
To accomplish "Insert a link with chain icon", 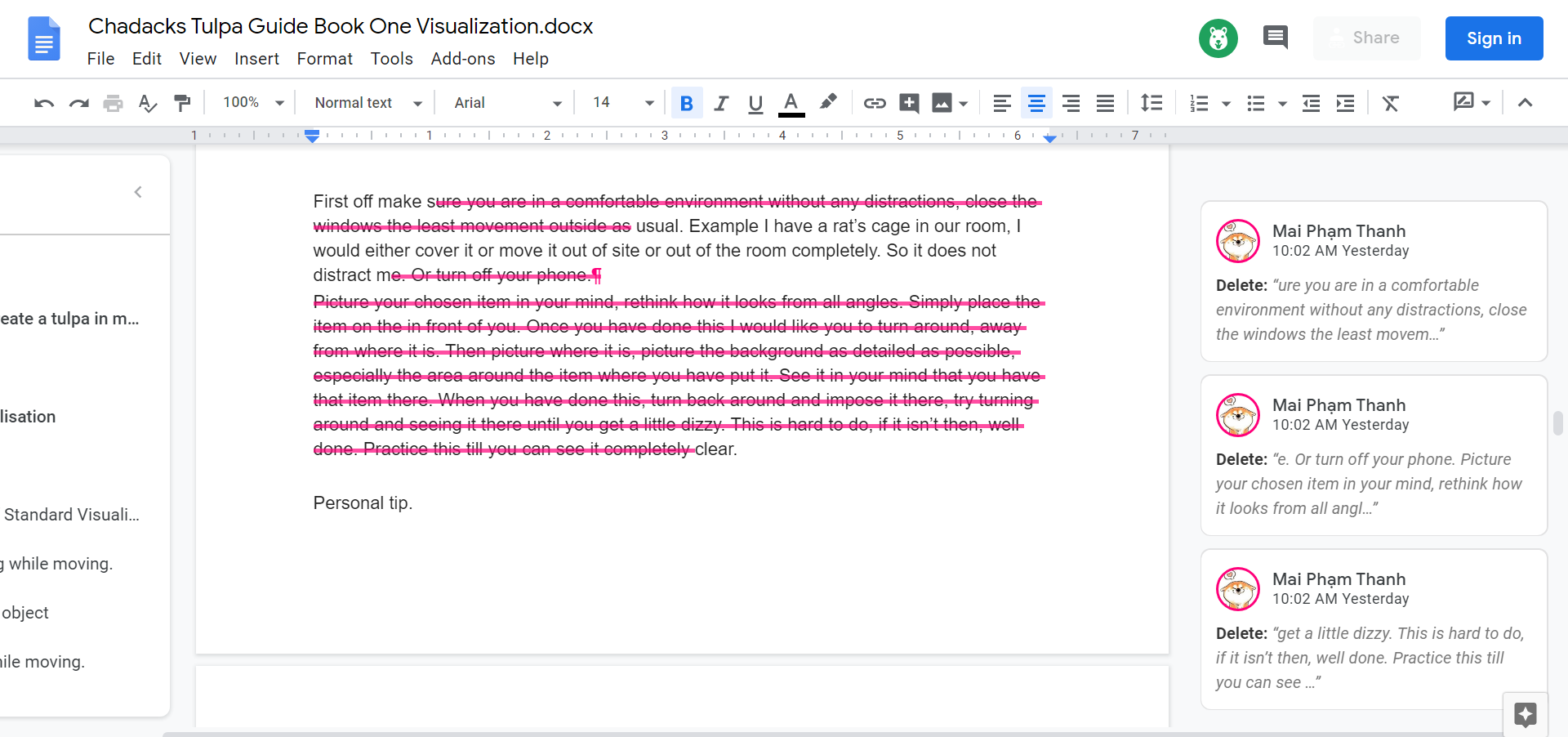I will click(x=875, y=103).
